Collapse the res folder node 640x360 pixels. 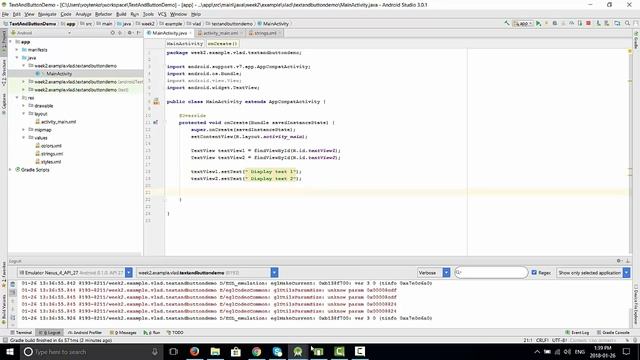coord(17,98)
